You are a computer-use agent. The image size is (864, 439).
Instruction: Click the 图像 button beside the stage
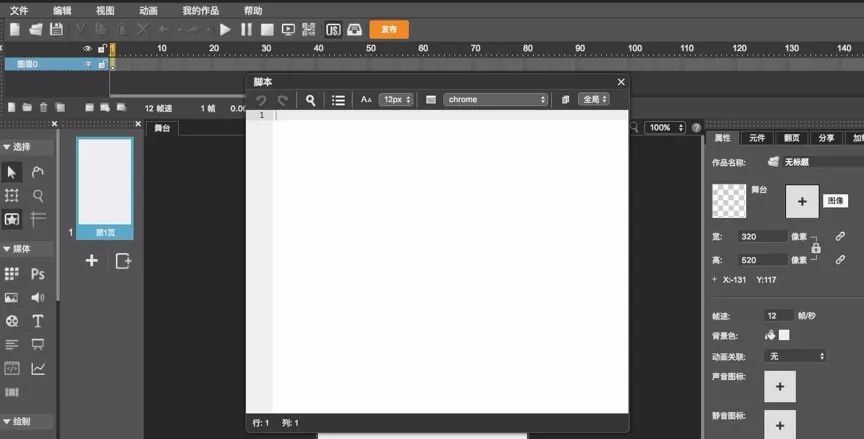click(835, 201)
